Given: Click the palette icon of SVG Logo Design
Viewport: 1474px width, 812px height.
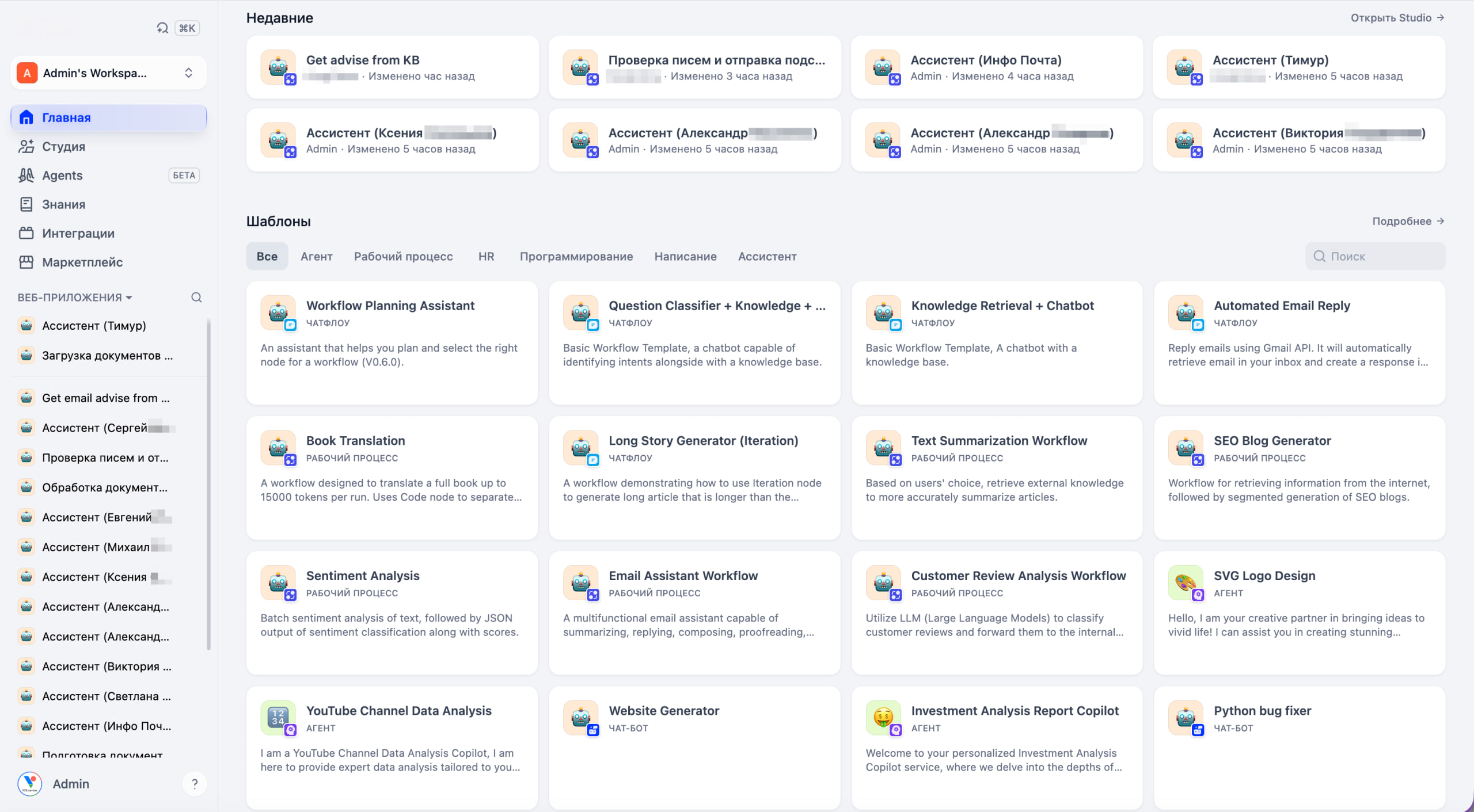Looking at the screenshot, I should click(1186, 582).
